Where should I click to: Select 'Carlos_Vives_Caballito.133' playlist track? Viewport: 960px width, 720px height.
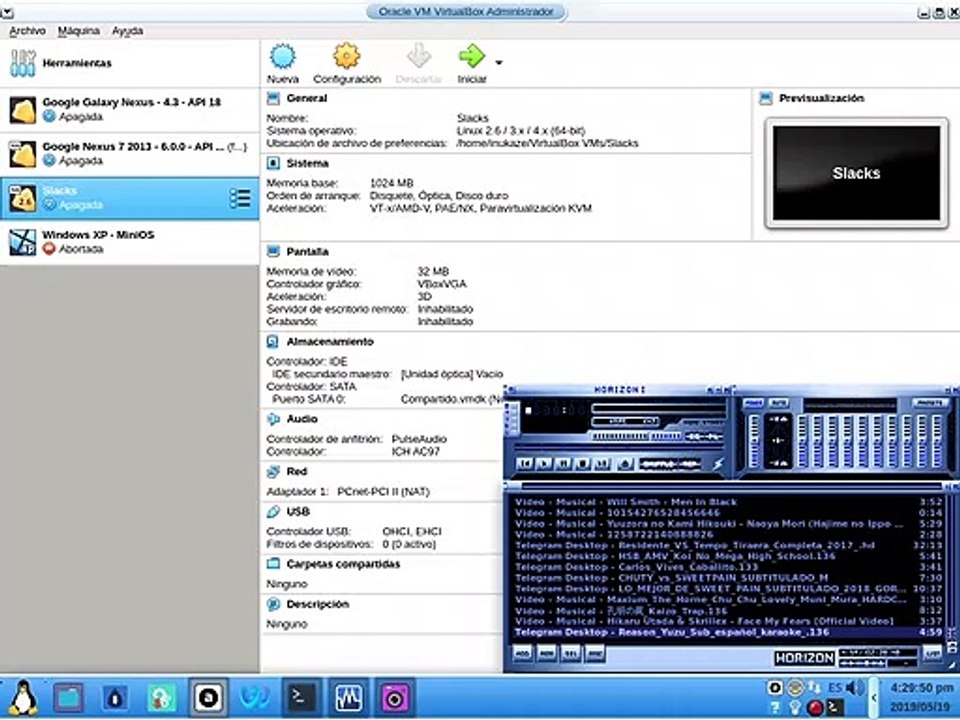click(x=729, y=567)
